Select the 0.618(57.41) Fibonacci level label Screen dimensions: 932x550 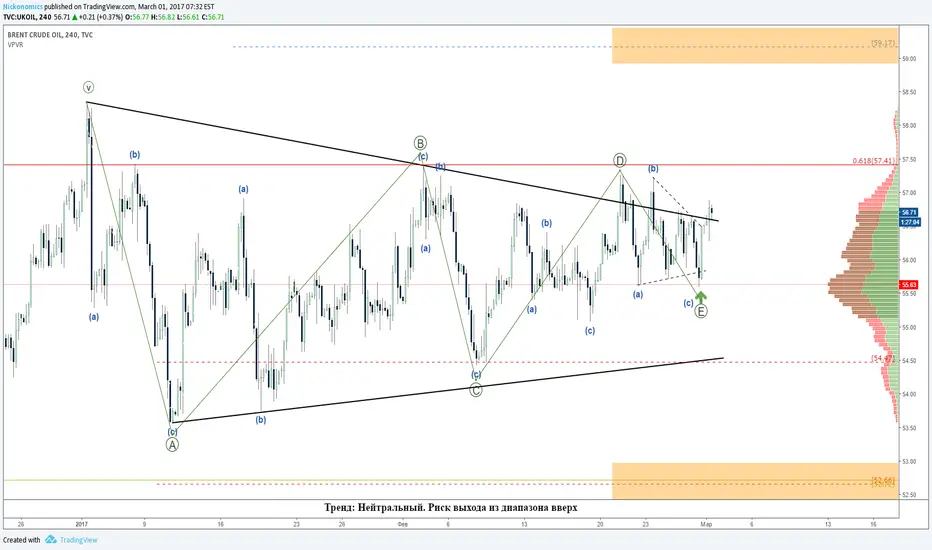tap(873, 161)
